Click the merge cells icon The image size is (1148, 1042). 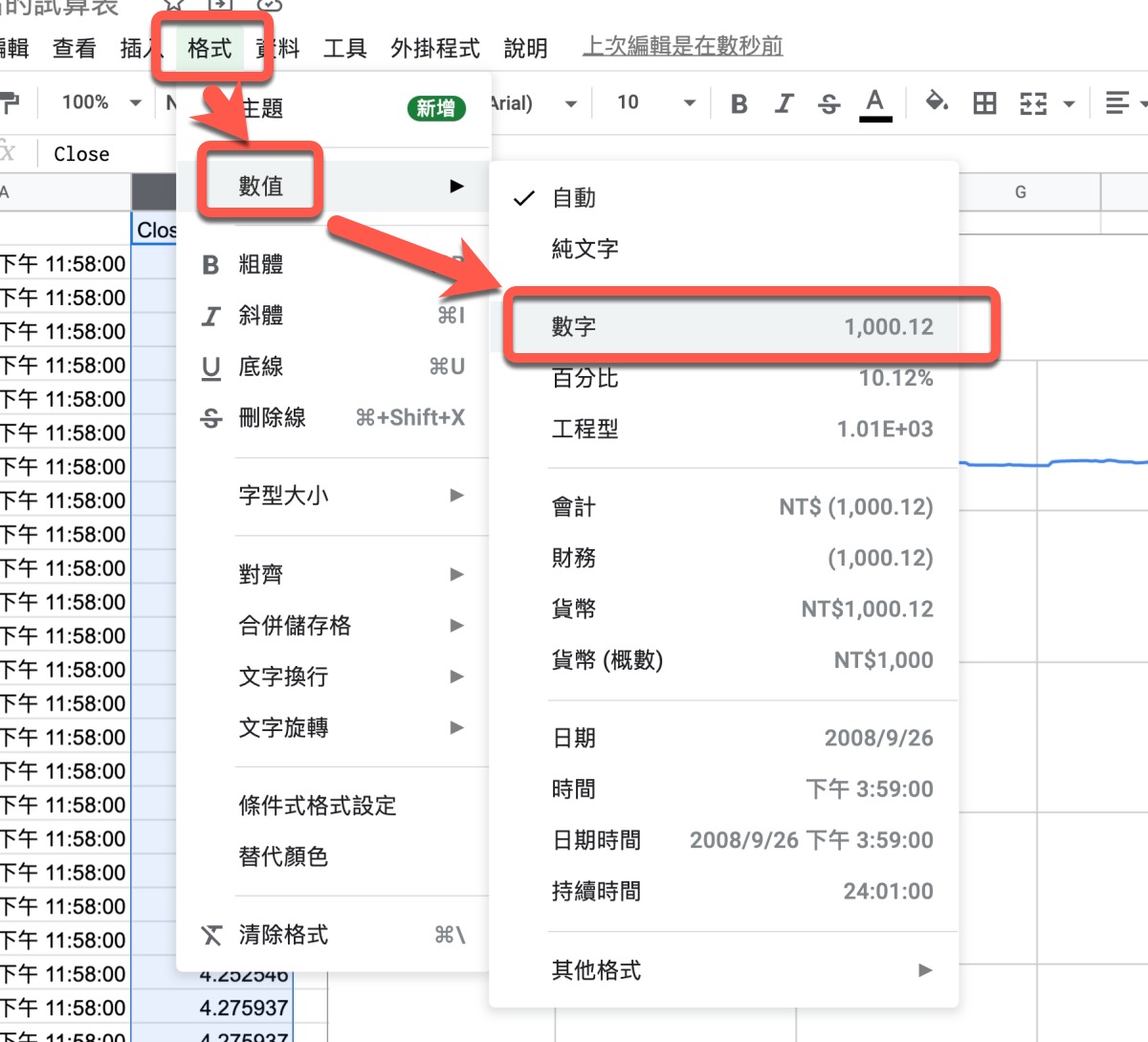click(x=1033, y=103)
